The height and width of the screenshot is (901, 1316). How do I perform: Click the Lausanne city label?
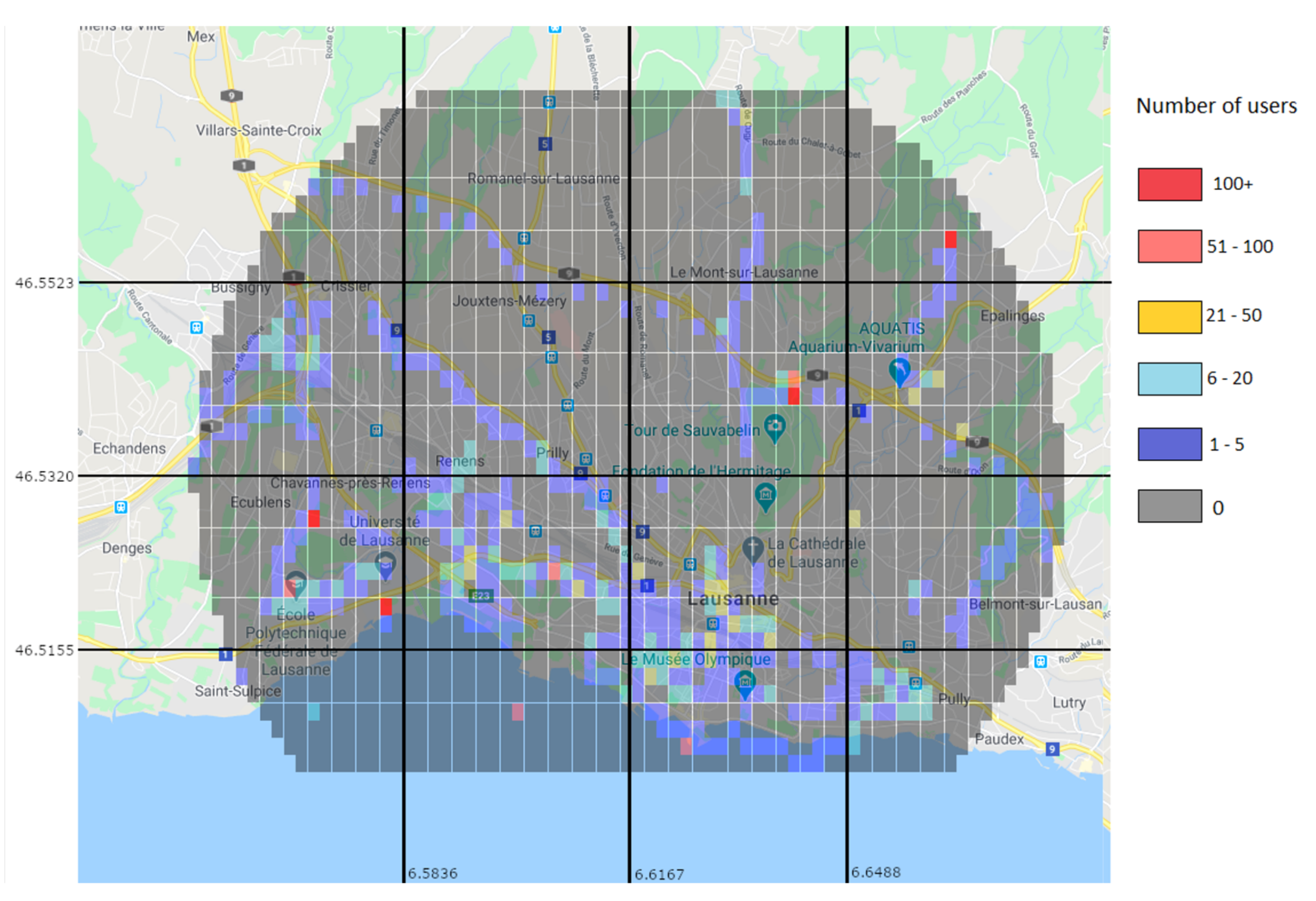[733, 598]
